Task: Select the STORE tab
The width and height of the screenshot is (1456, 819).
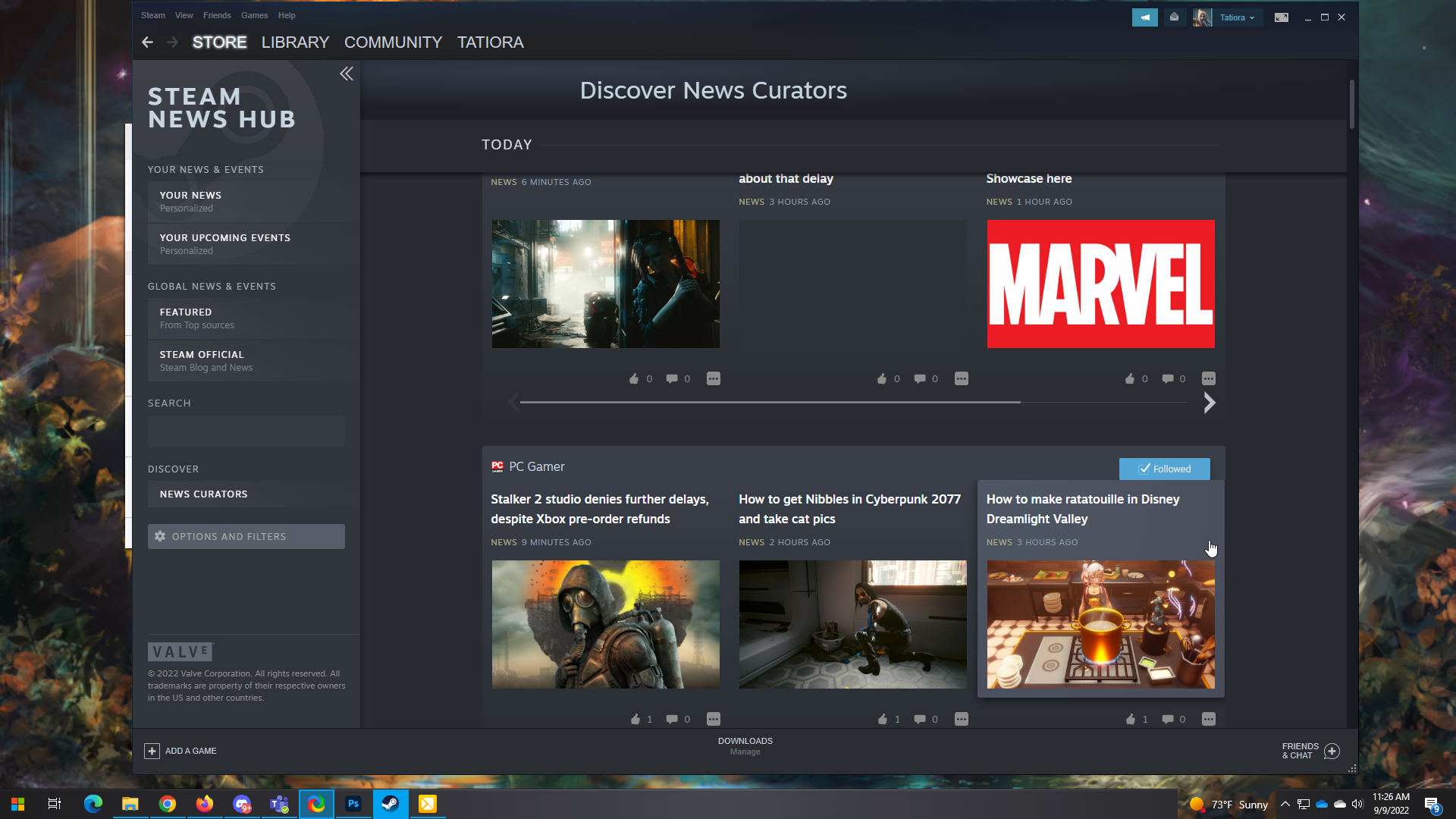Action: point(219,42)
